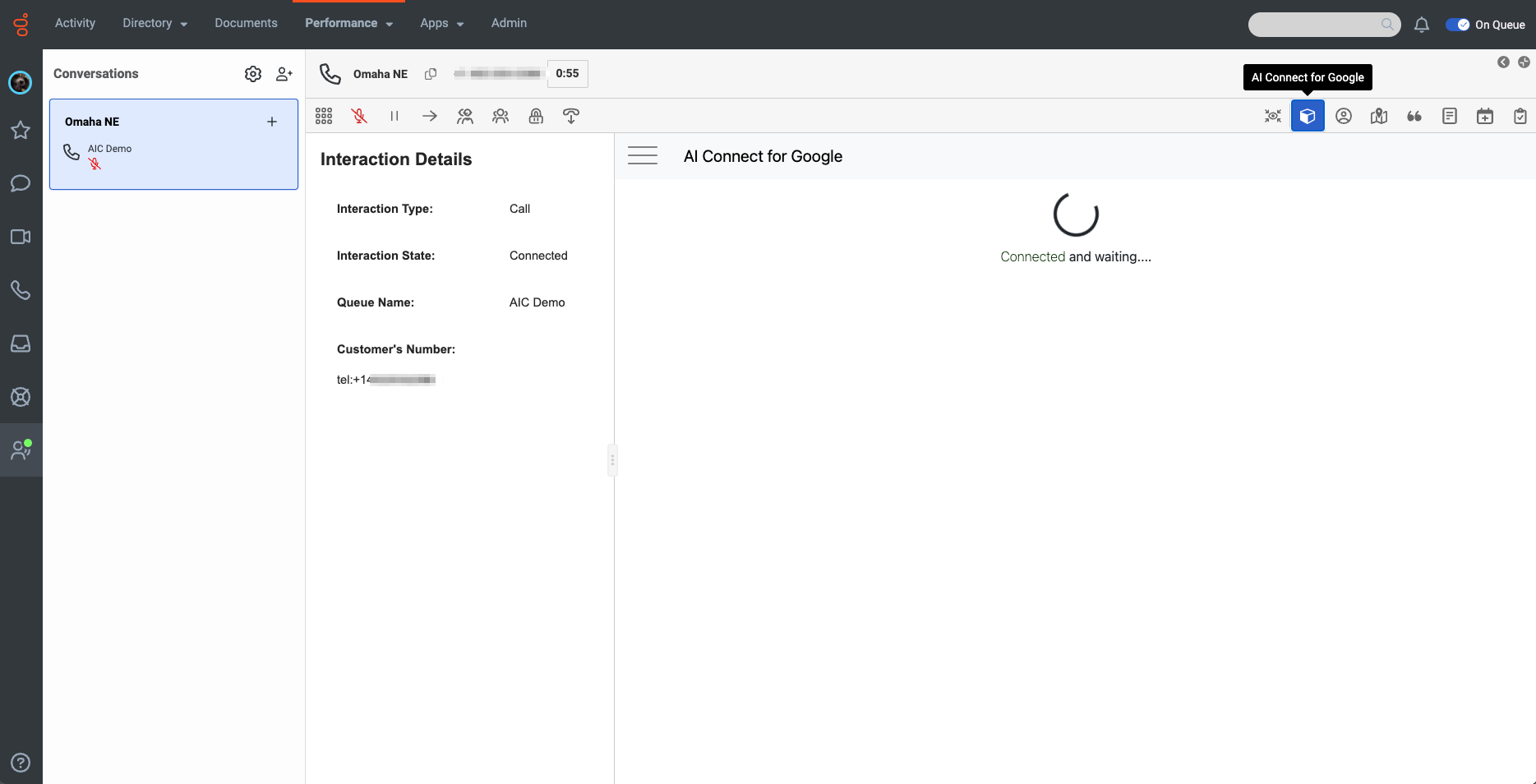Toggle mute on the AIC Demo conversation entry
Screen dimensions: 1536x784
95,163
